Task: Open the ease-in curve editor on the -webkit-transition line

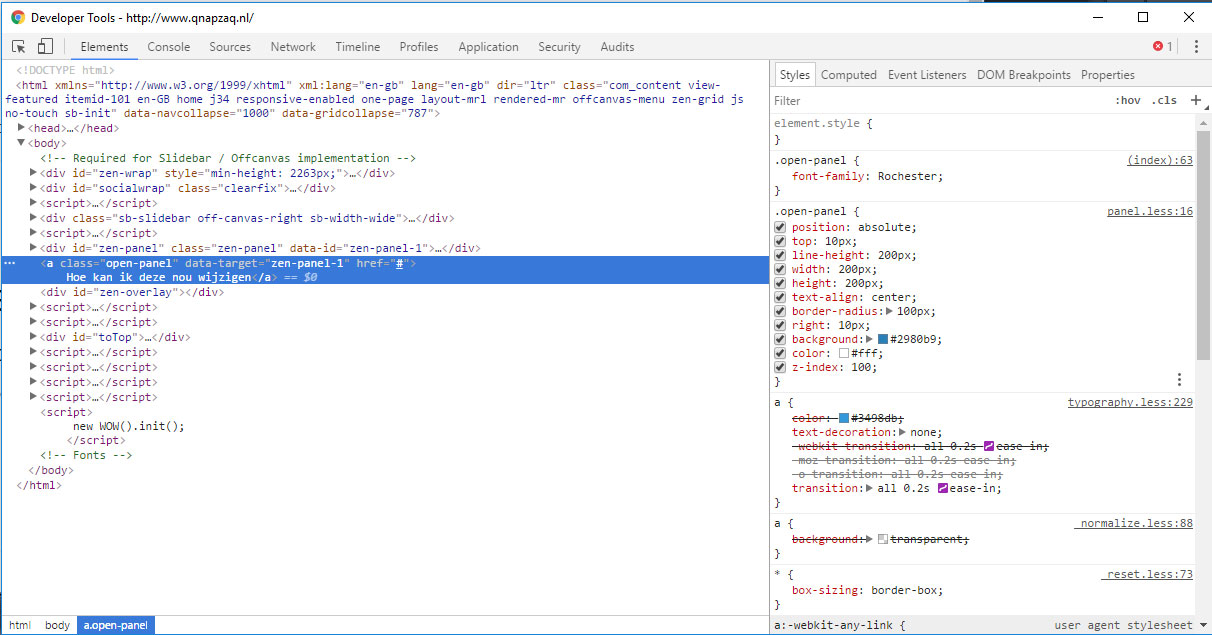Action: click(989, 446)
